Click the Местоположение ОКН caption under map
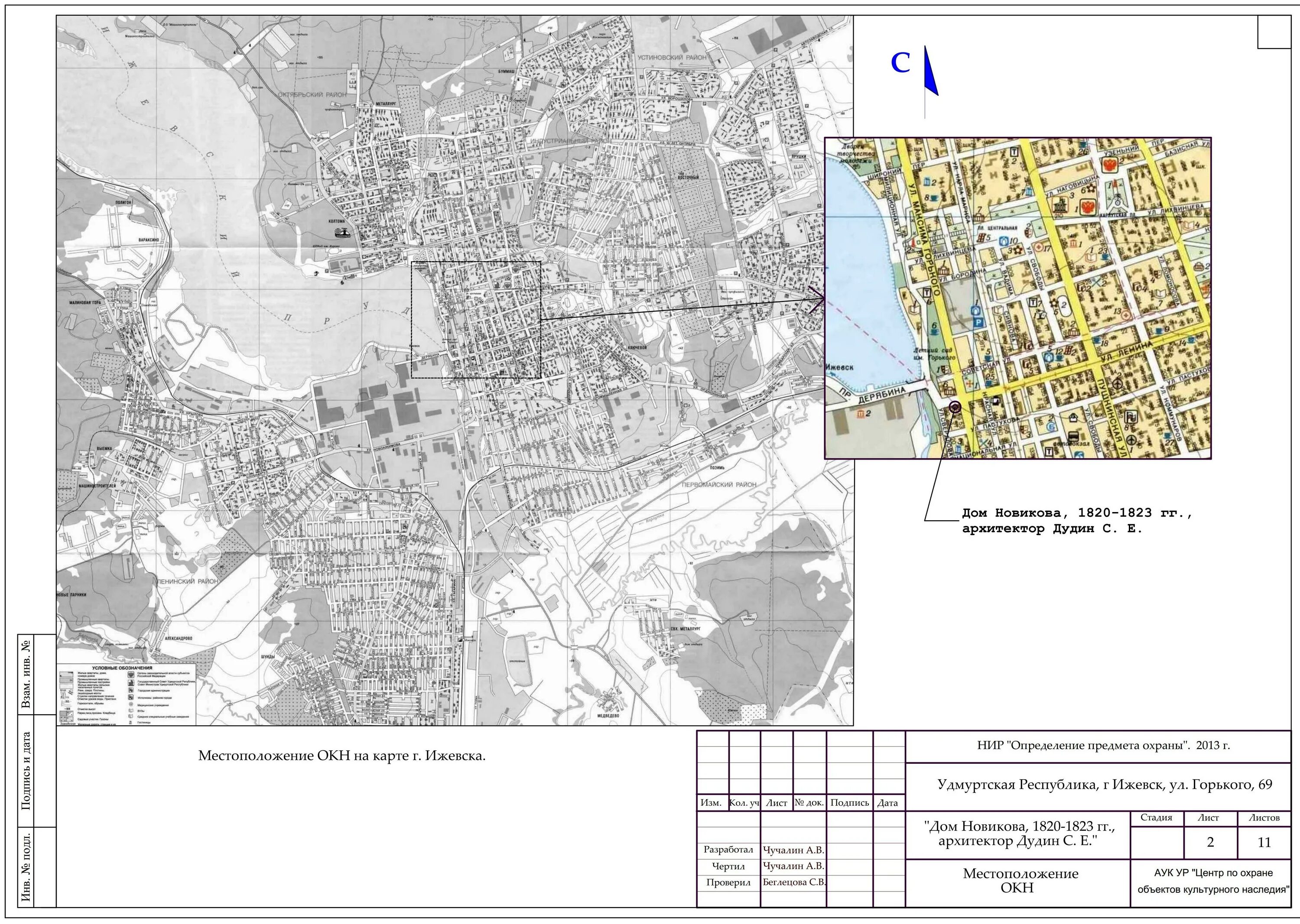Screen dimensions: 1300x924 (341, 756)
